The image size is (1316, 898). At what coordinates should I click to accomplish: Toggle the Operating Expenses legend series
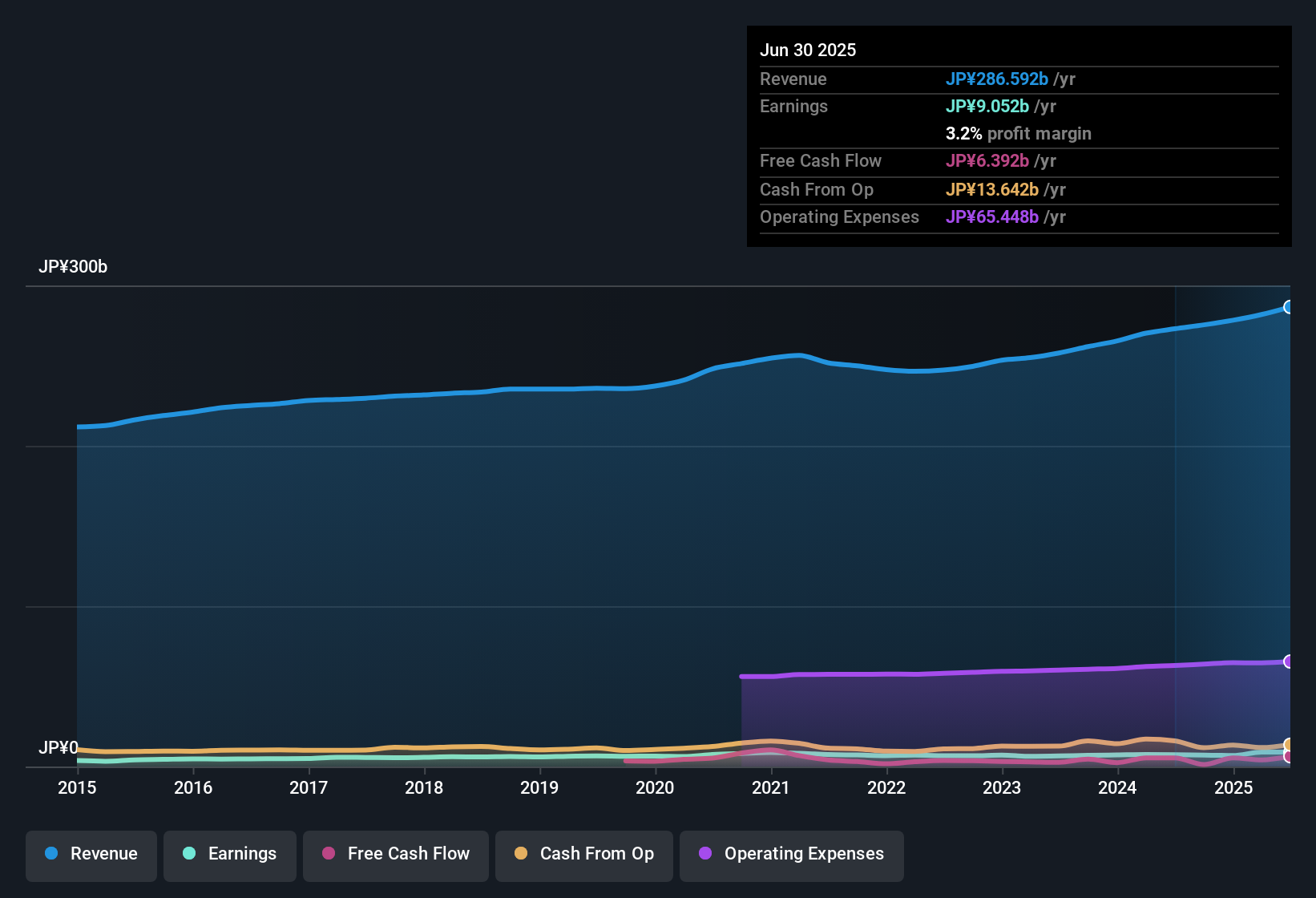(x=792, y=855)
